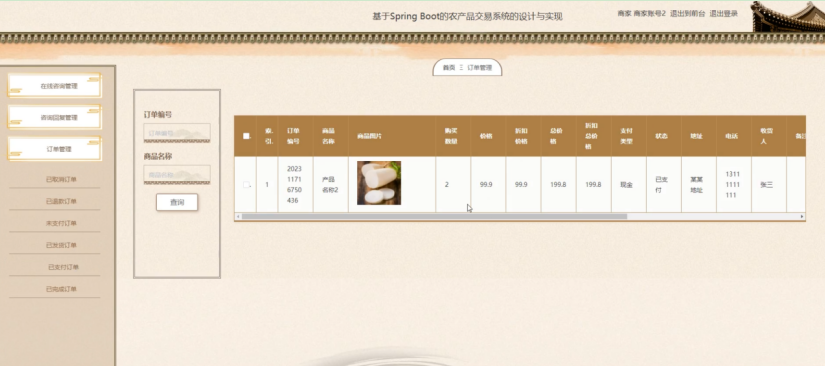
Task: Toggle the select-all checkbox in table header
Action: [x=246, y=136]
